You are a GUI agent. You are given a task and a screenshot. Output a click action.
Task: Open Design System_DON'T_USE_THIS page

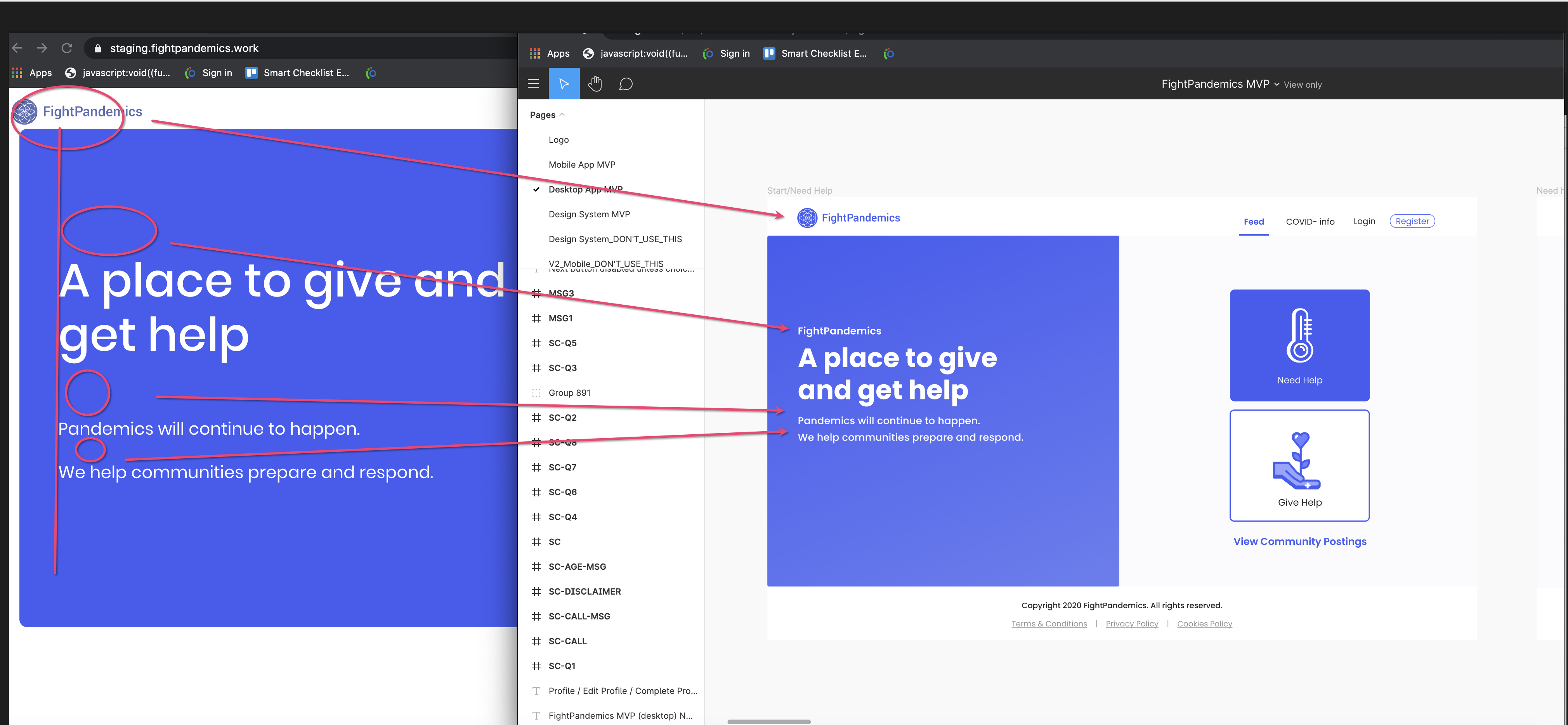(x=615, y=239)
